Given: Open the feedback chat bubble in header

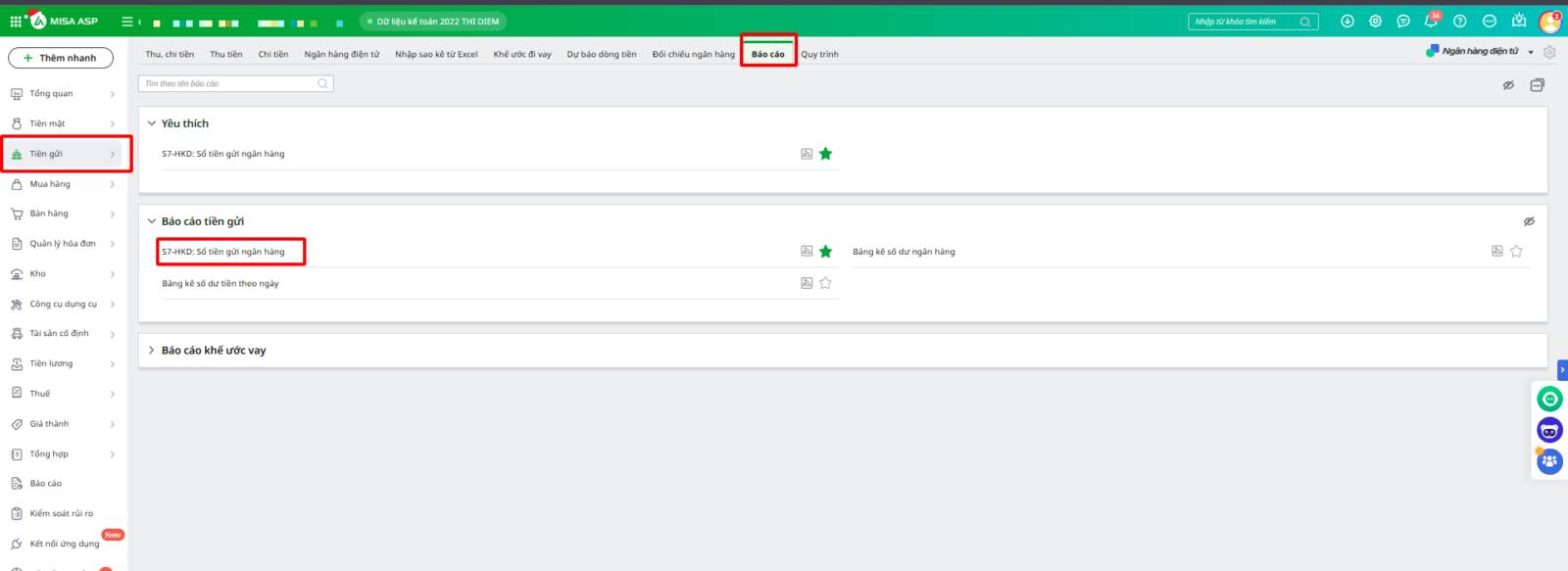Looking at the screenshot, I should coord(1403,22).
